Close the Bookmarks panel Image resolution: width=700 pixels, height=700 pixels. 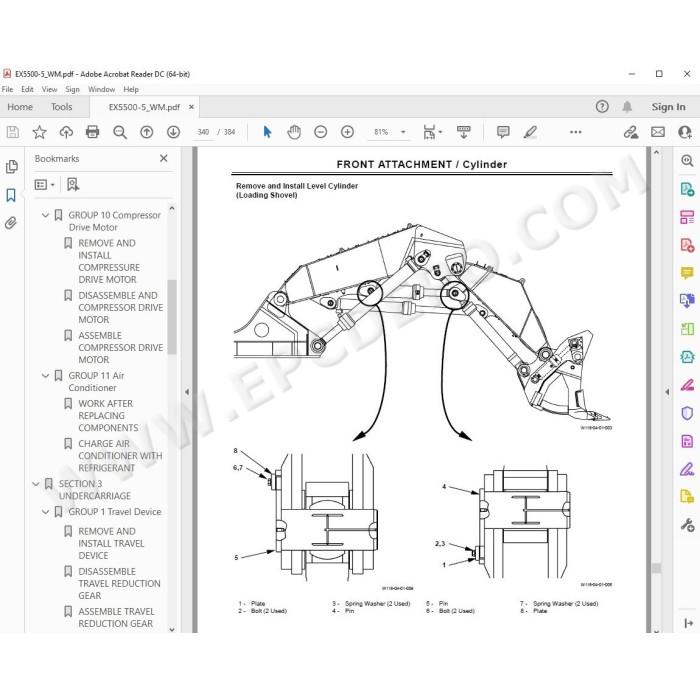point(164,158)
